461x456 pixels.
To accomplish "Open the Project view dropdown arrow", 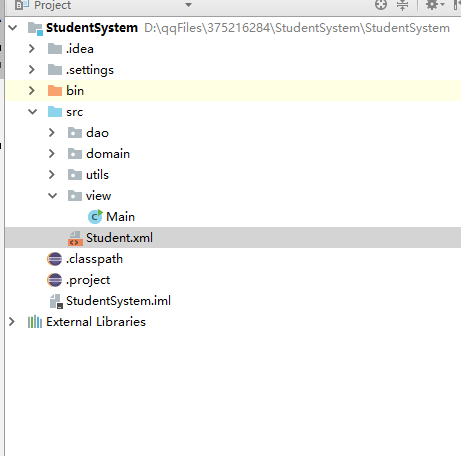I will (188, 5).
